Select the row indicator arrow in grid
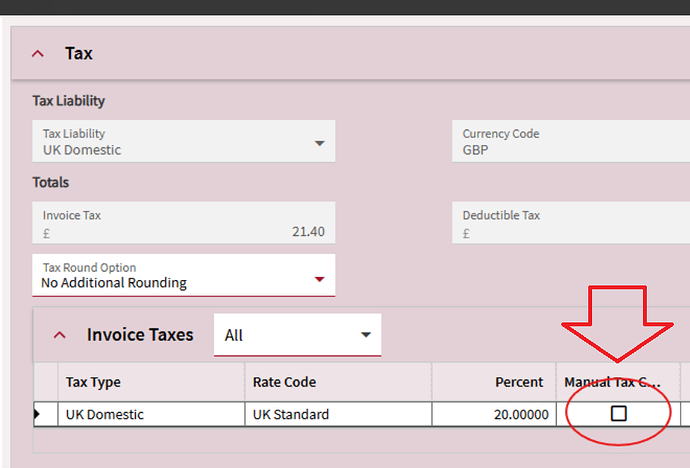The height and width of the screenshot is (468, 690). pyautogui.click(x=39, y=414)
